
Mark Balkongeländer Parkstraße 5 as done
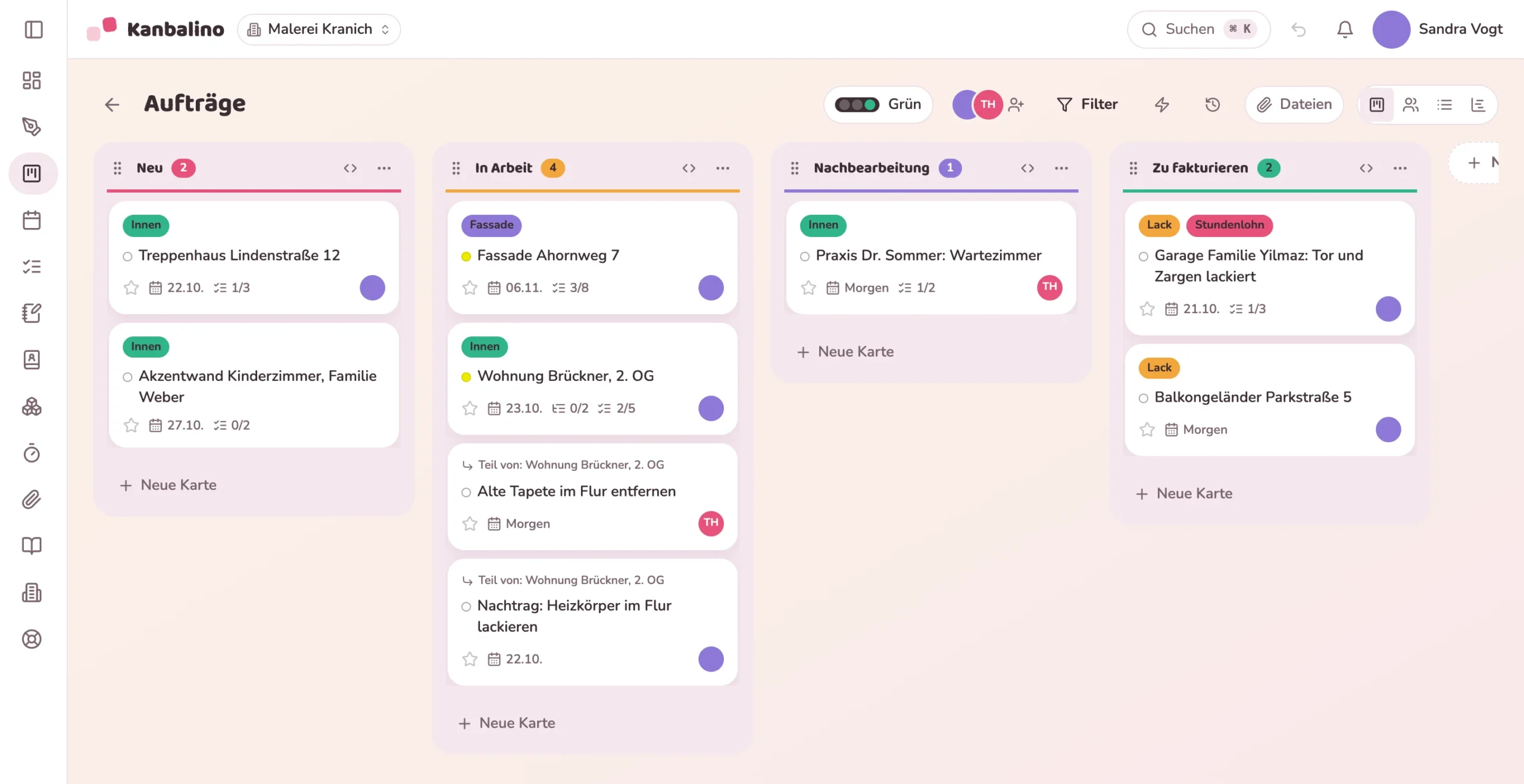click(x=1143, y=398)
